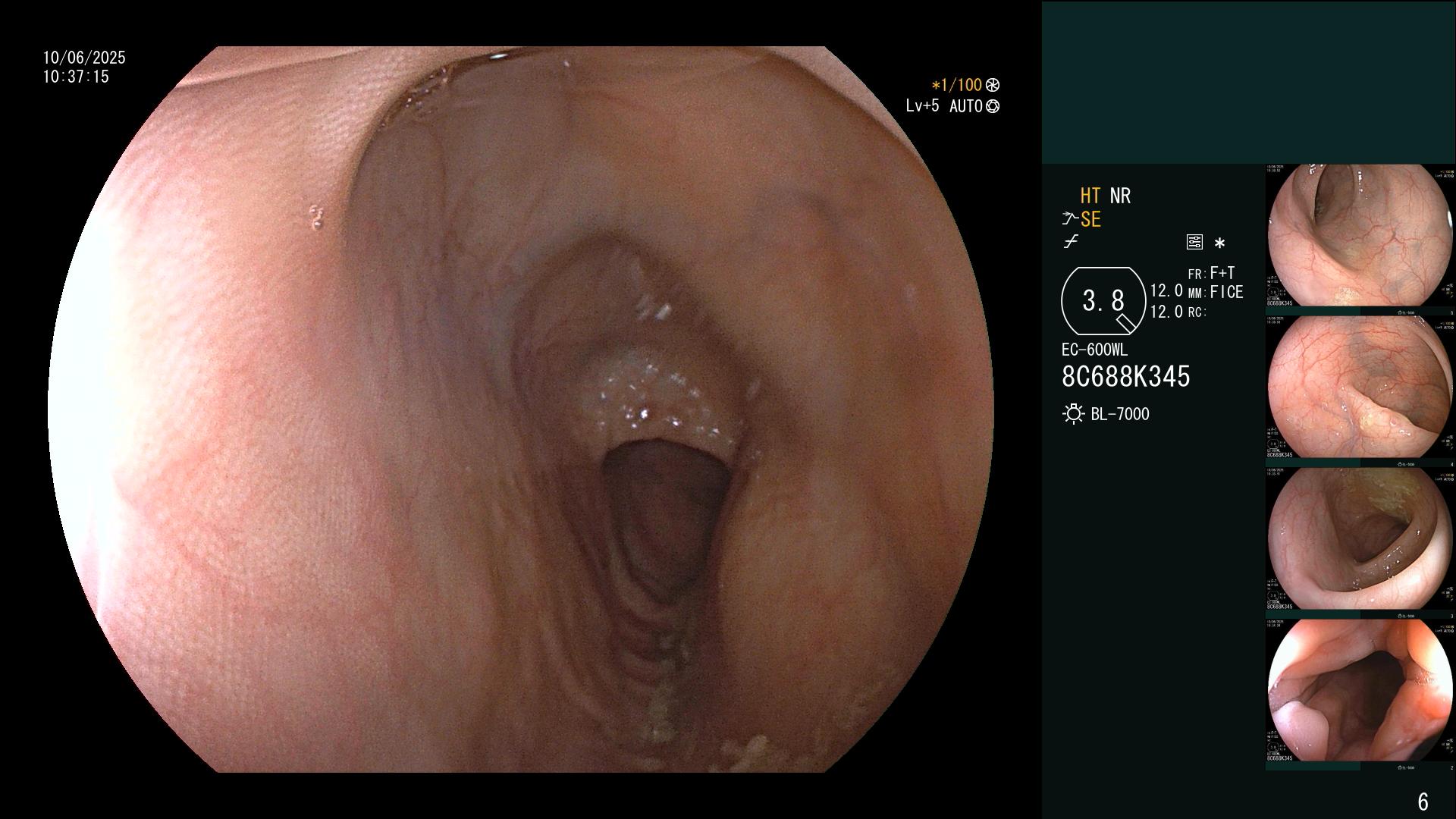Select the SE indicator text

tap(1090, 220)
